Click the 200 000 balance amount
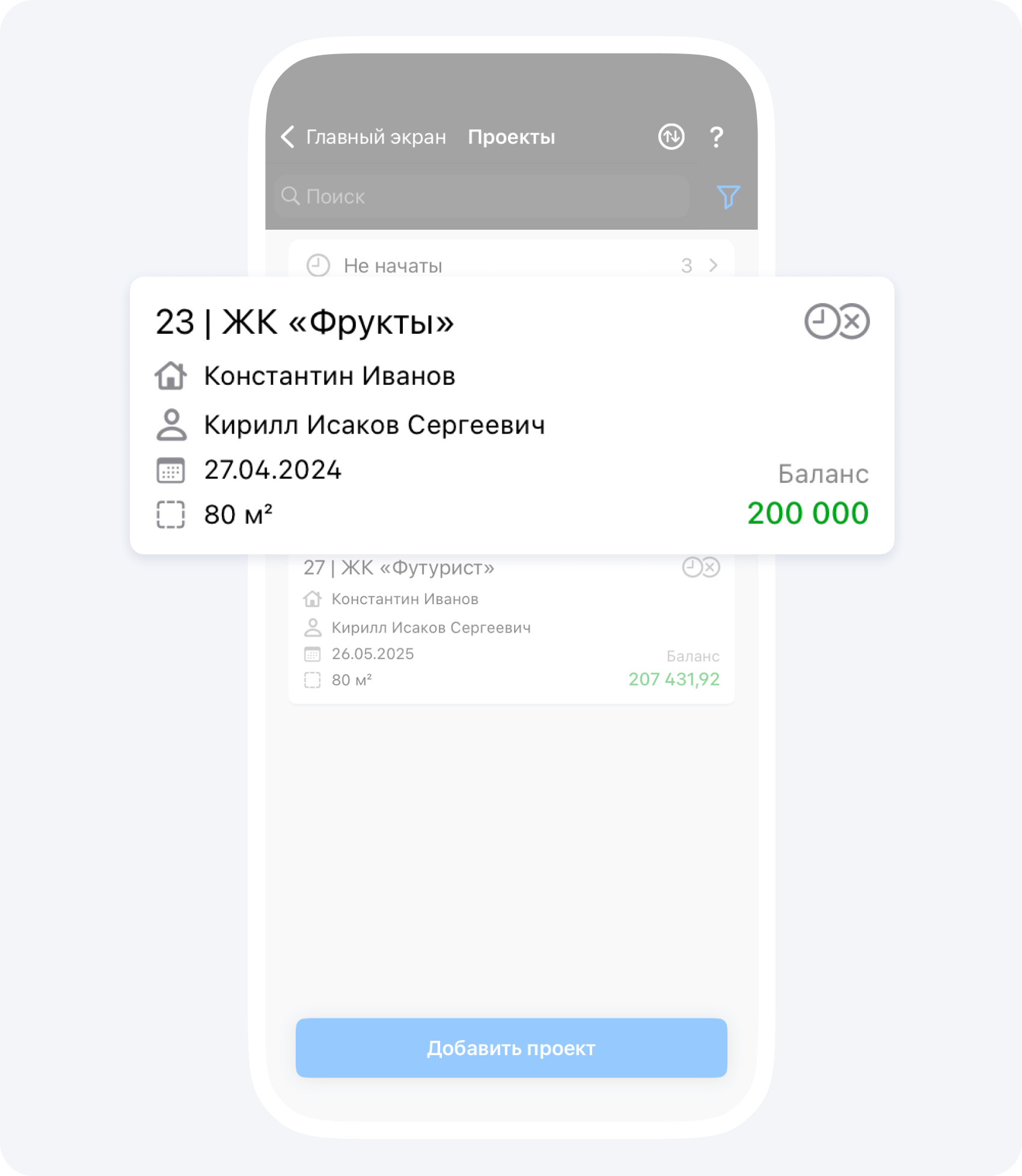 (x=808, y=513)
